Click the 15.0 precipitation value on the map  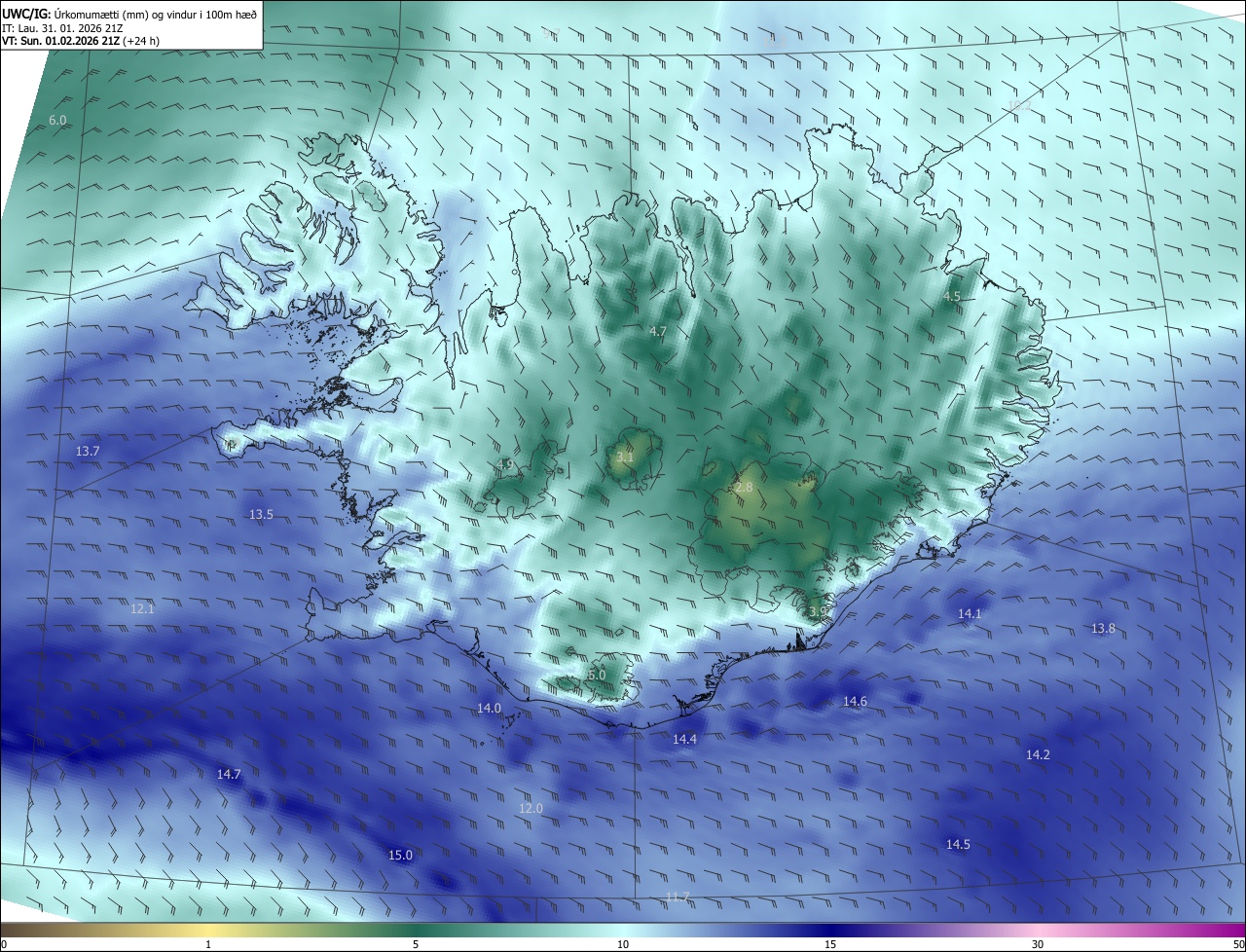[400, 855]
